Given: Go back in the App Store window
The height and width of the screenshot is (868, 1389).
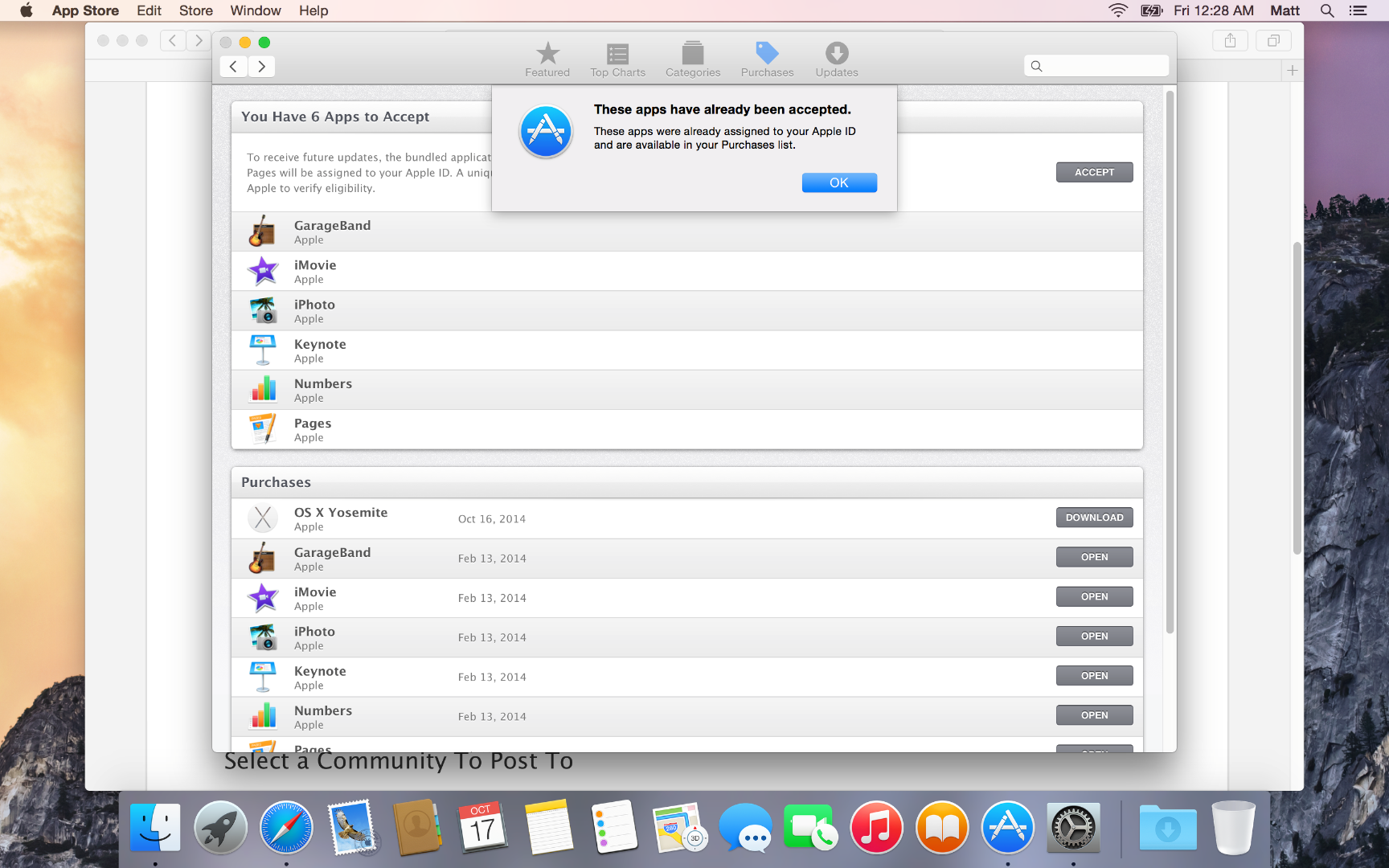Looking at the screenshot, I should (233, 66).
